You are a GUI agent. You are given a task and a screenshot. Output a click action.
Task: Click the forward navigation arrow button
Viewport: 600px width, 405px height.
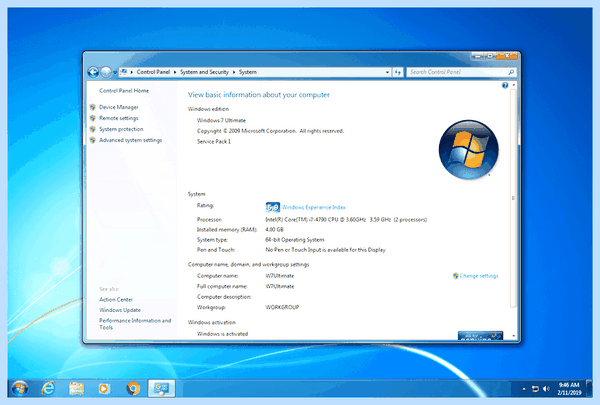tap(106, 72)
